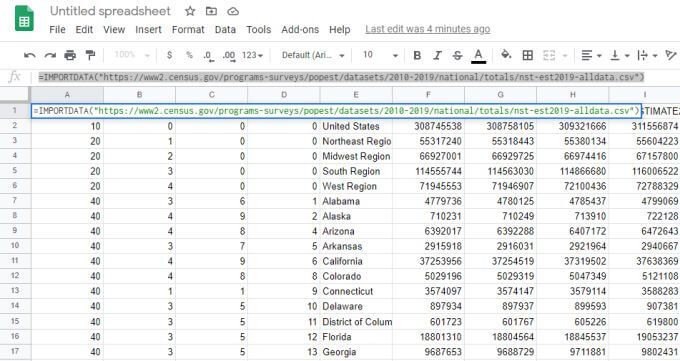Activate the Paint format tool

click(x=90, y=55)
